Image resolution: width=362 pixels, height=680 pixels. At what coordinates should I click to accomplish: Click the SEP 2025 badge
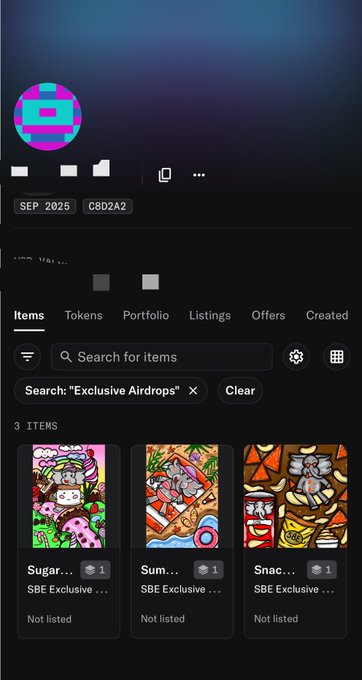(x=45, y=206)
